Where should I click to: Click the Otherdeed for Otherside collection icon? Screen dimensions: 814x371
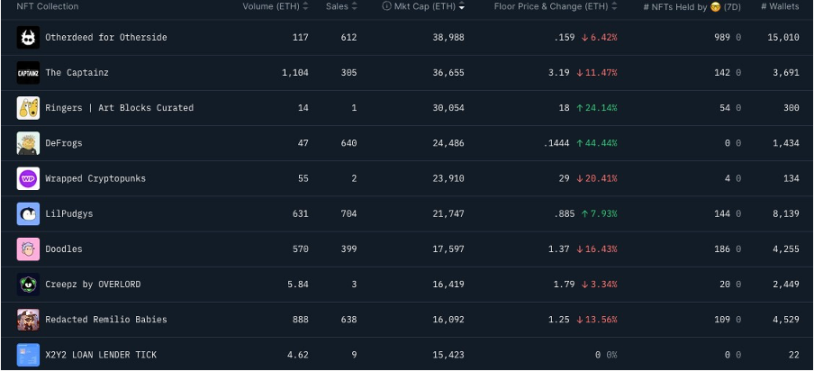tap(28, 37)
